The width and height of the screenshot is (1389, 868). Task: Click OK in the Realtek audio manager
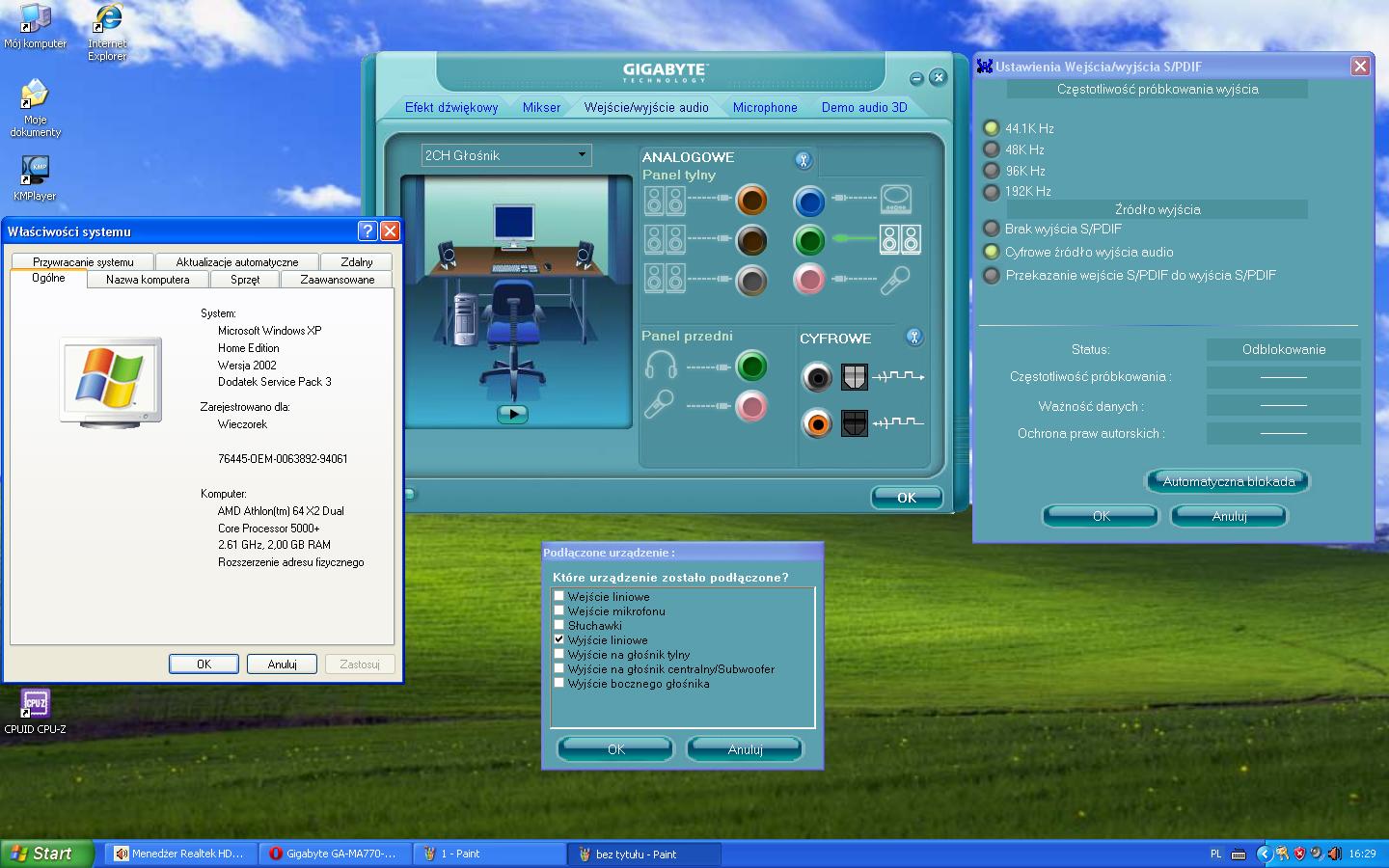pos(907,498)
